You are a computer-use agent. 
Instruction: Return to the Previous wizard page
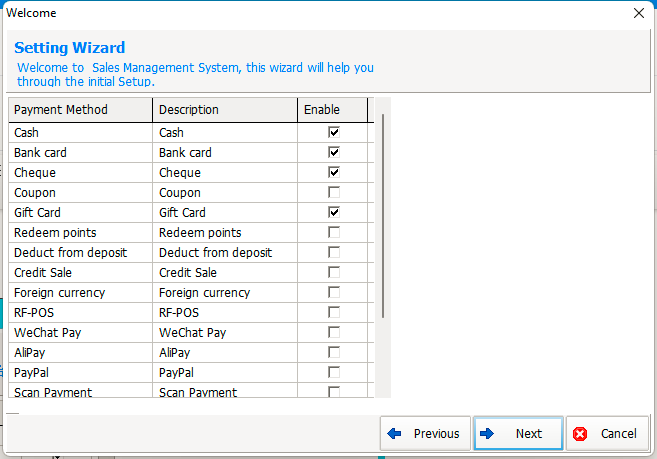point(425,433)
